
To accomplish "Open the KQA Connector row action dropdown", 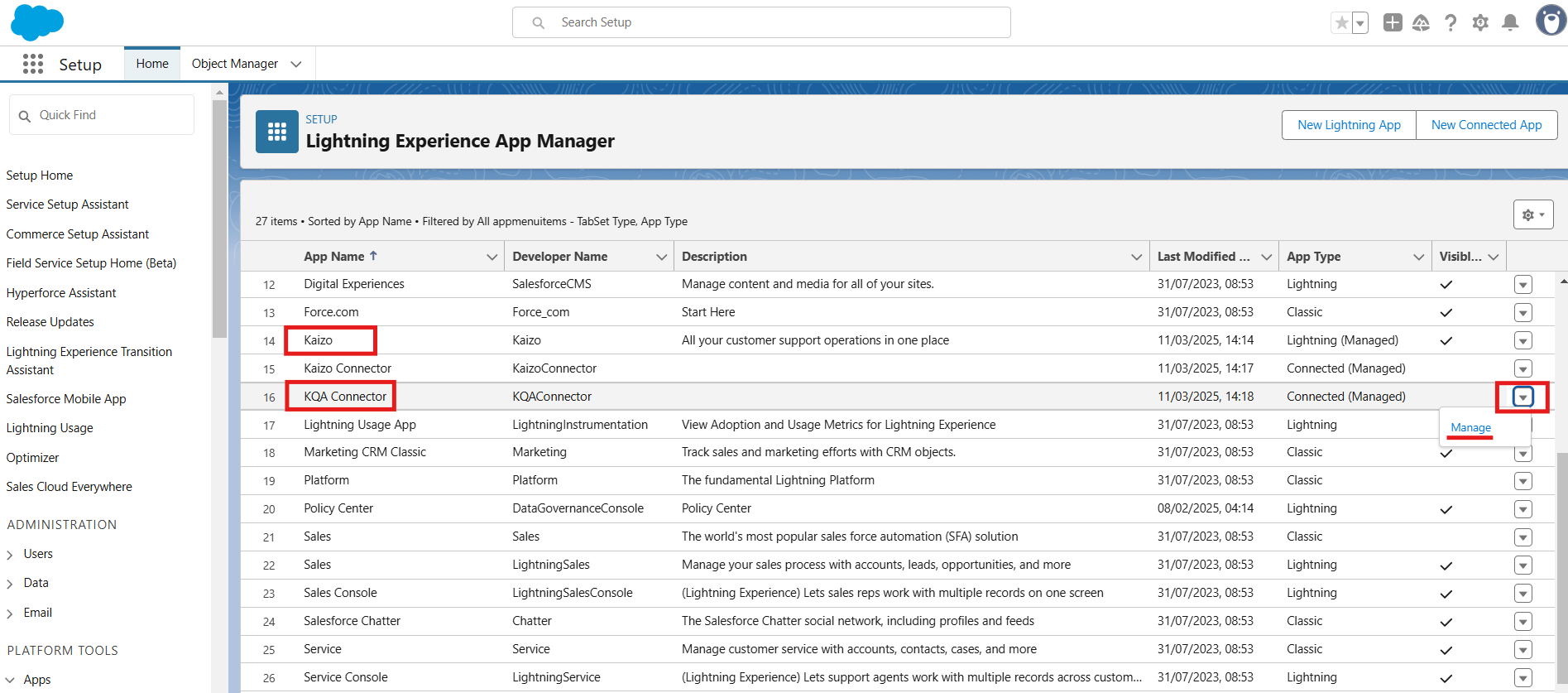I will click(x=1522, y=397).
